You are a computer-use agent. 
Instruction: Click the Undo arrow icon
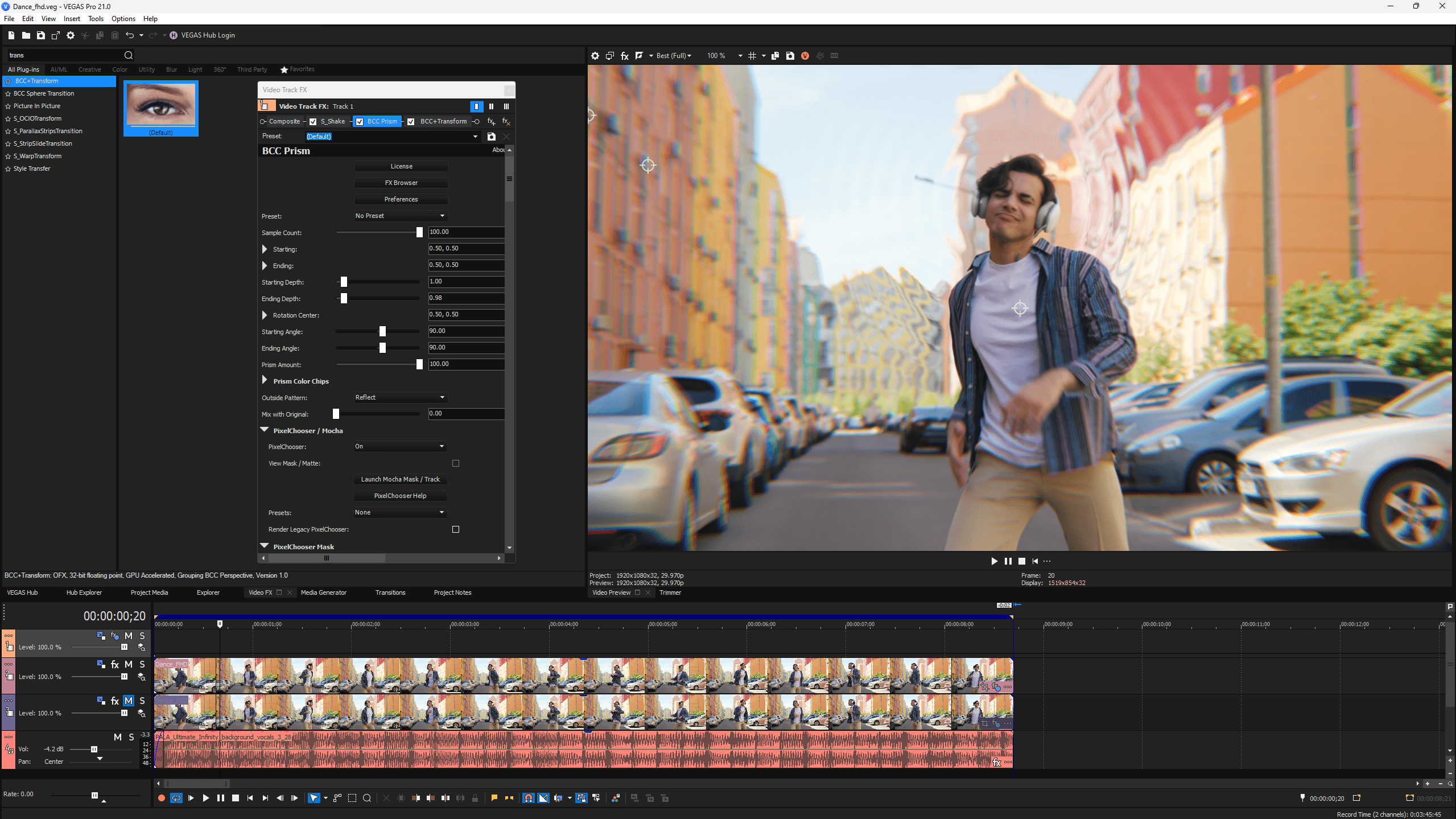coord(129,35)
